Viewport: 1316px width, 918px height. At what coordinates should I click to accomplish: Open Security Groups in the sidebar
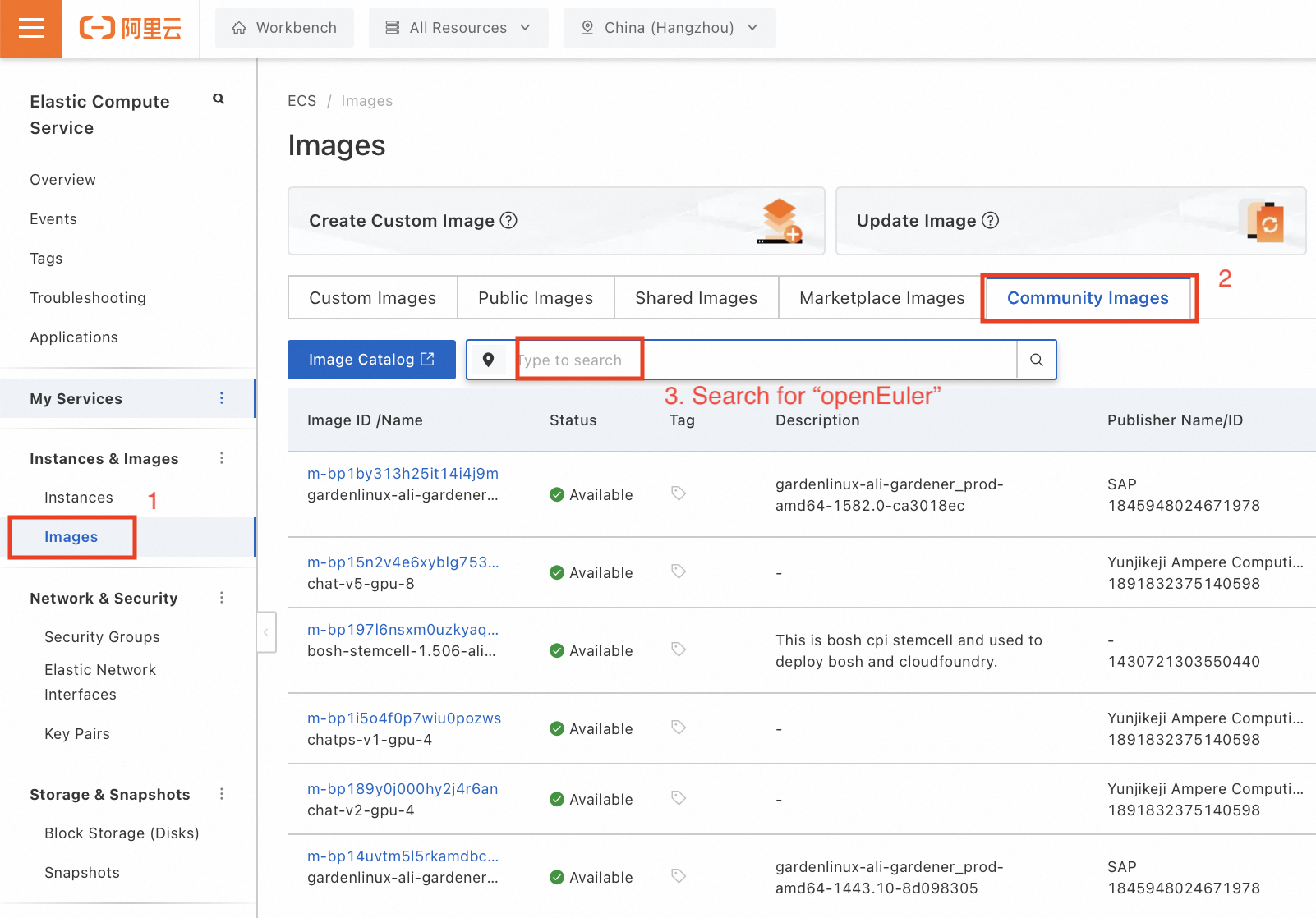click(102, 637)
